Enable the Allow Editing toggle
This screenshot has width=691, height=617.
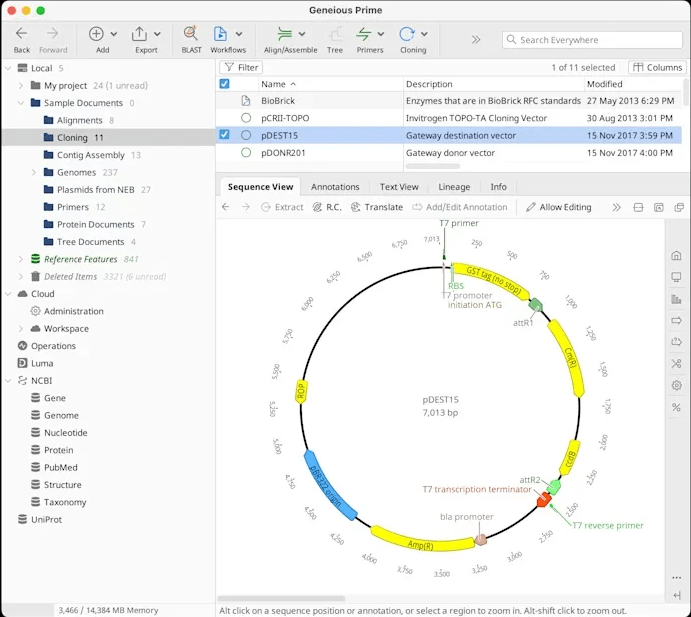coord(558,207)
